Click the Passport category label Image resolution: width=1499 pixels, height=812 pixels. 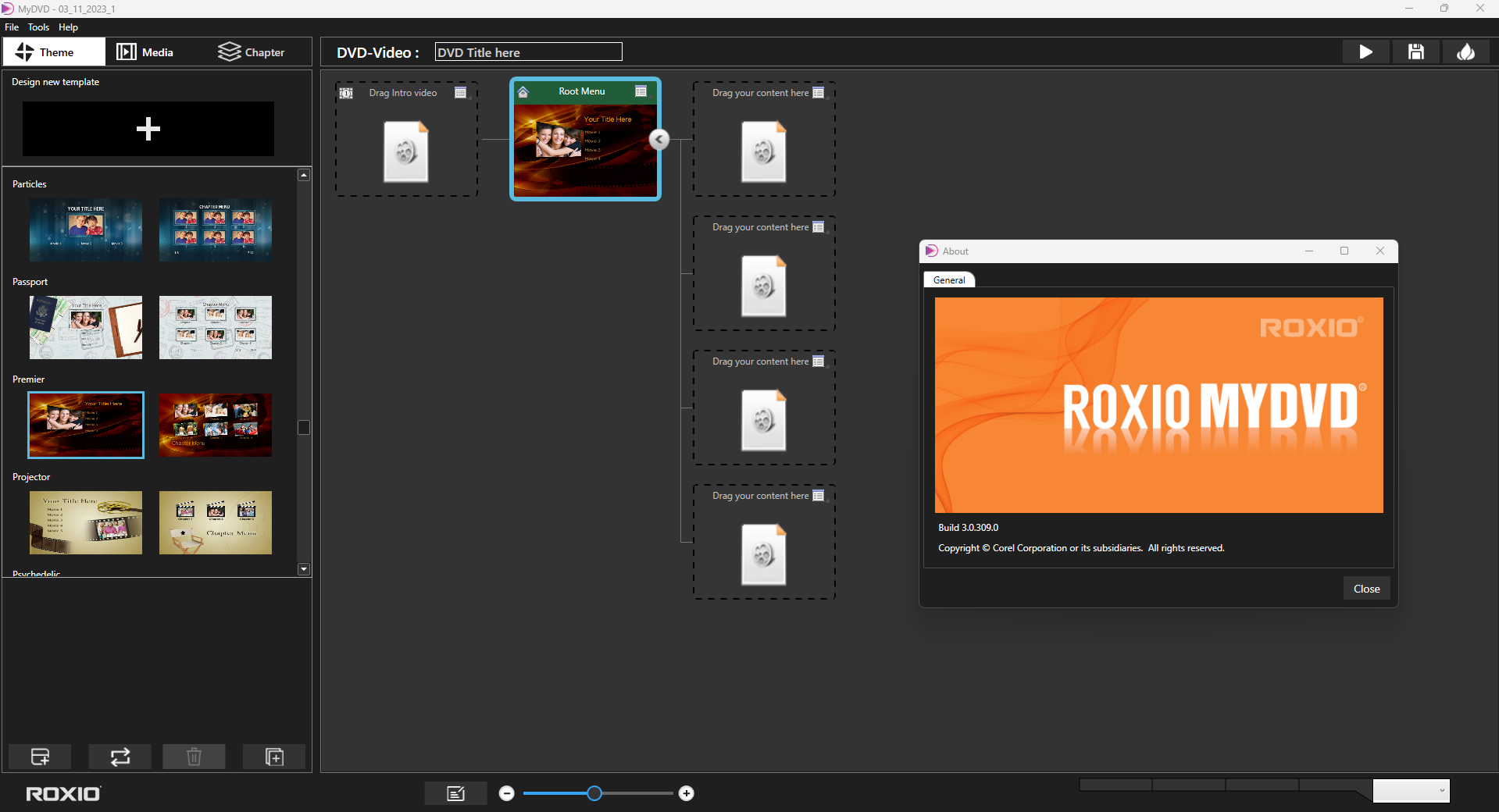coord(30,282)
